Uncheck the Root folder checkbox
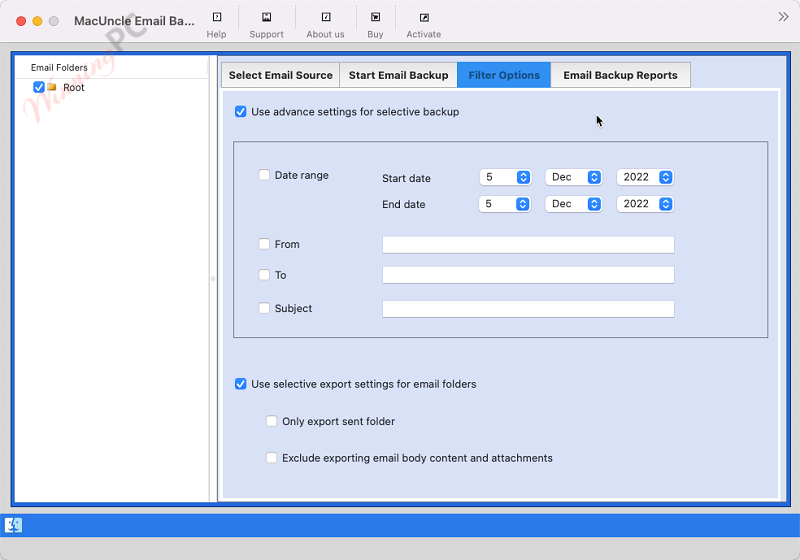 (39, 87)
